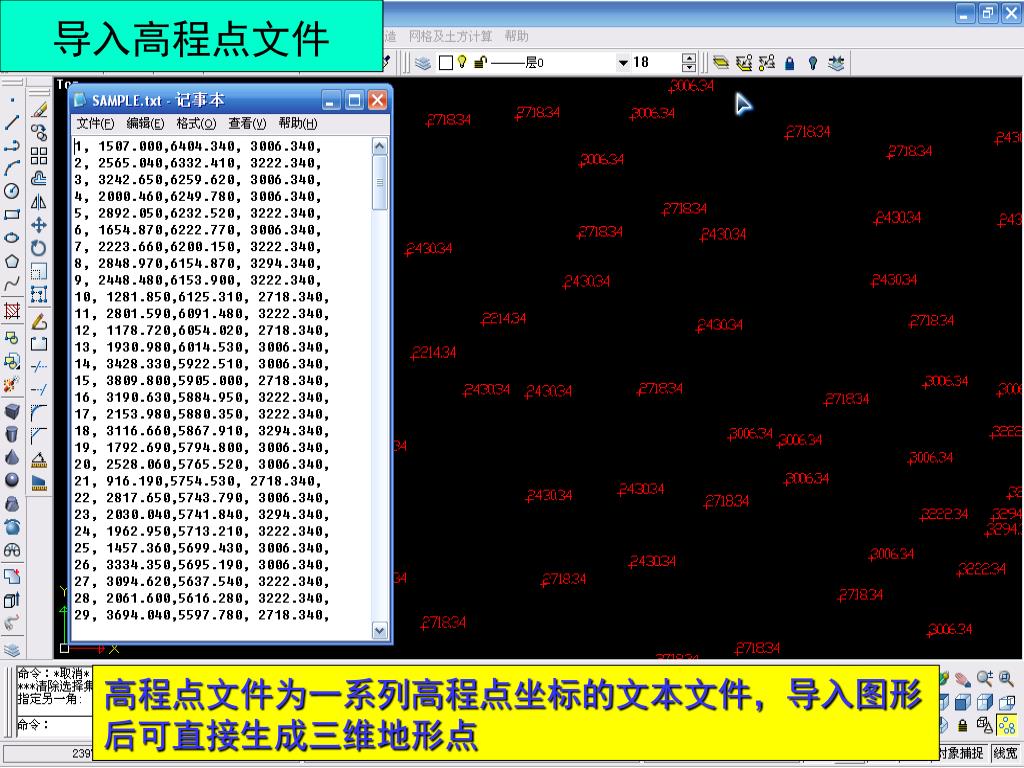Activate the Mirror tool
Screen dimensions: 1024x768
click(x=39, y=202)
